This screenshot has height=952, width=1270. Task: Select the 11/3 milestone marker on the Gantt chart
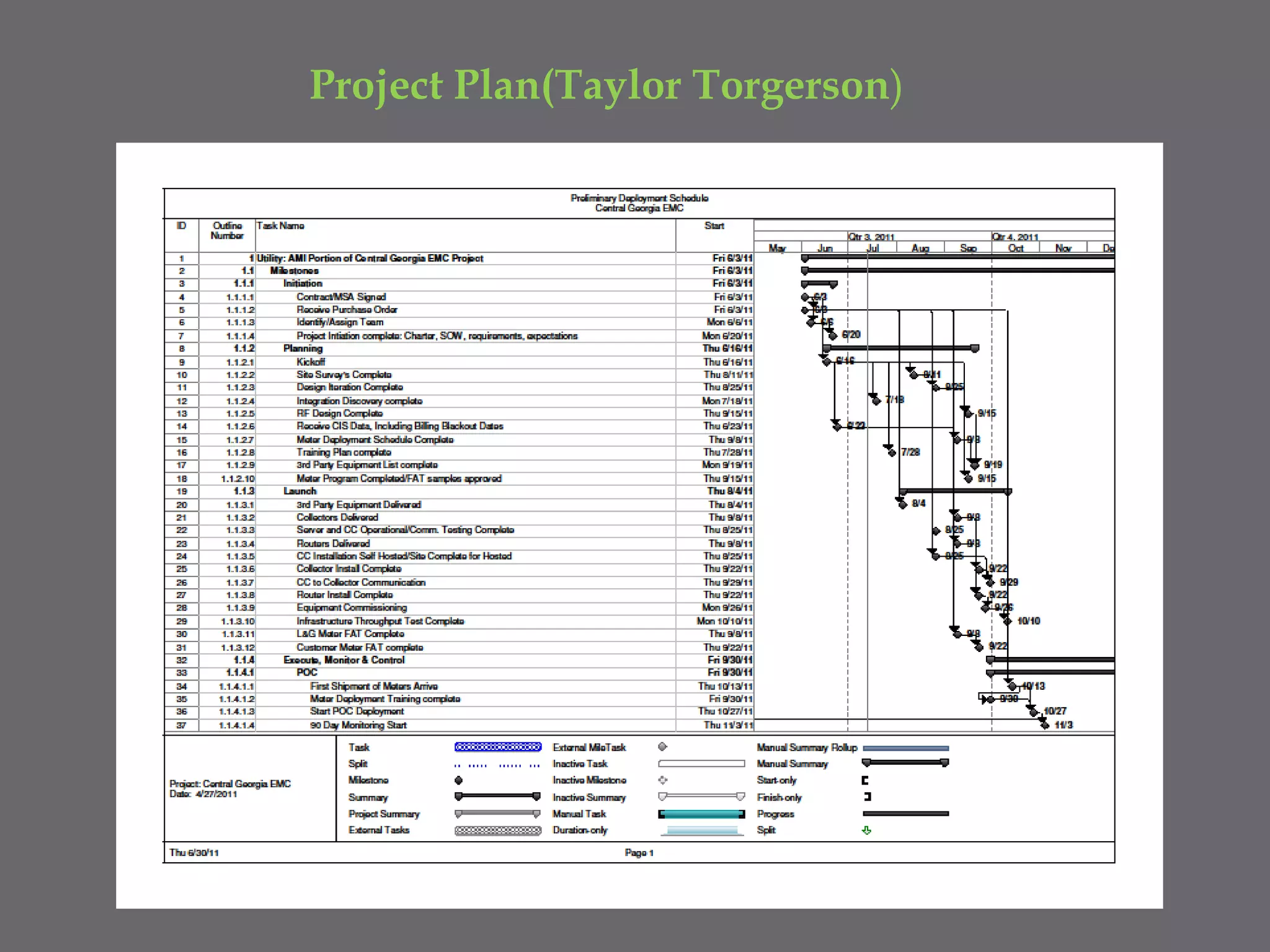coord(1045,725)
